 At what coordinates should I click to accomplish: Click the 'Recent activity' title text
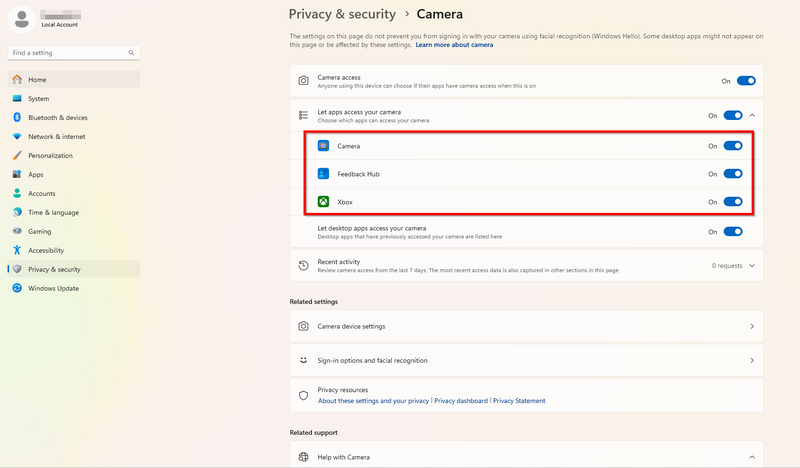pyautogui.click(x=339, y=261)
